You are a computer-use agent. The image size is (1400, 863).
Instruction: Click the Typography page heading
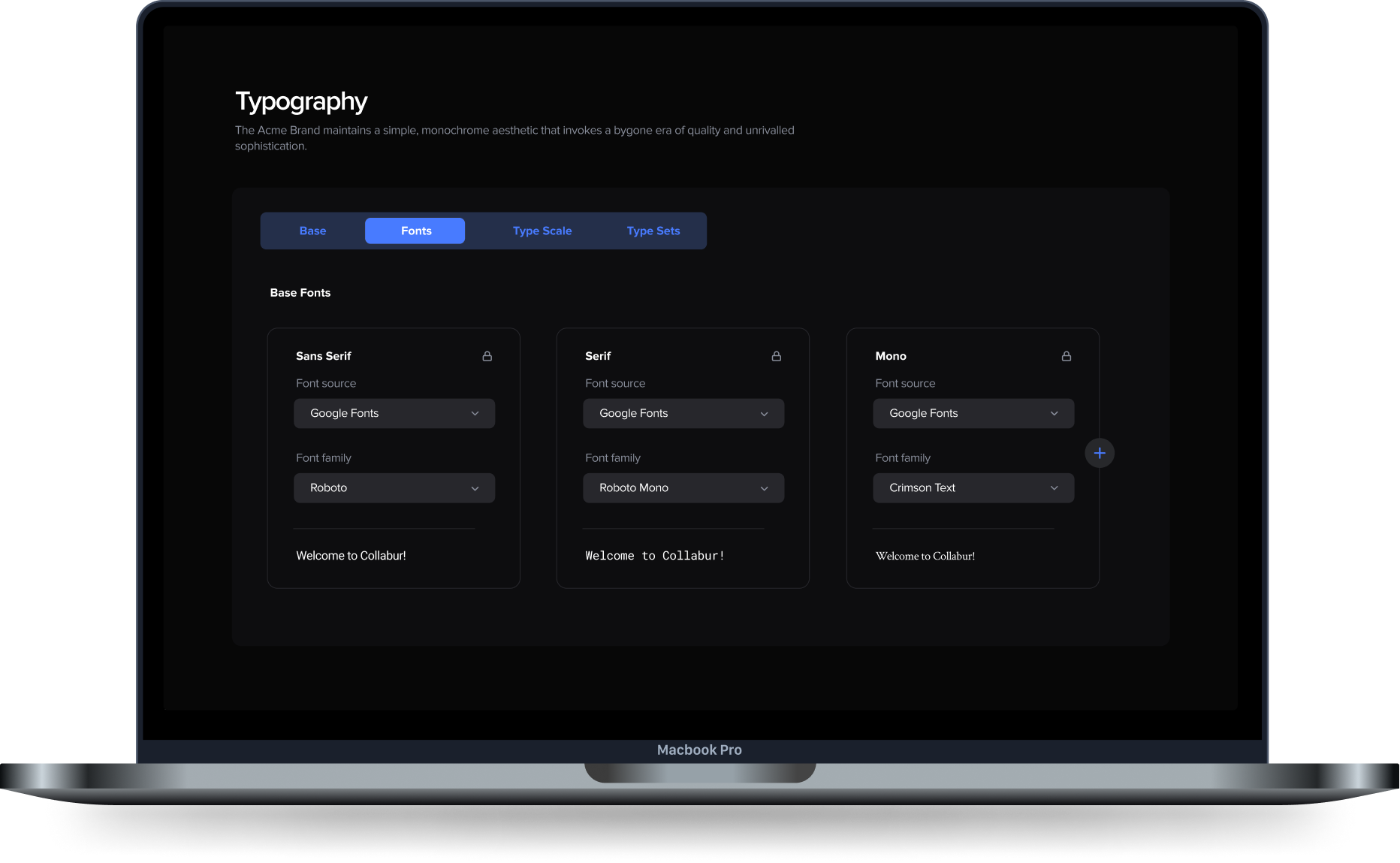tap(301, 101)
